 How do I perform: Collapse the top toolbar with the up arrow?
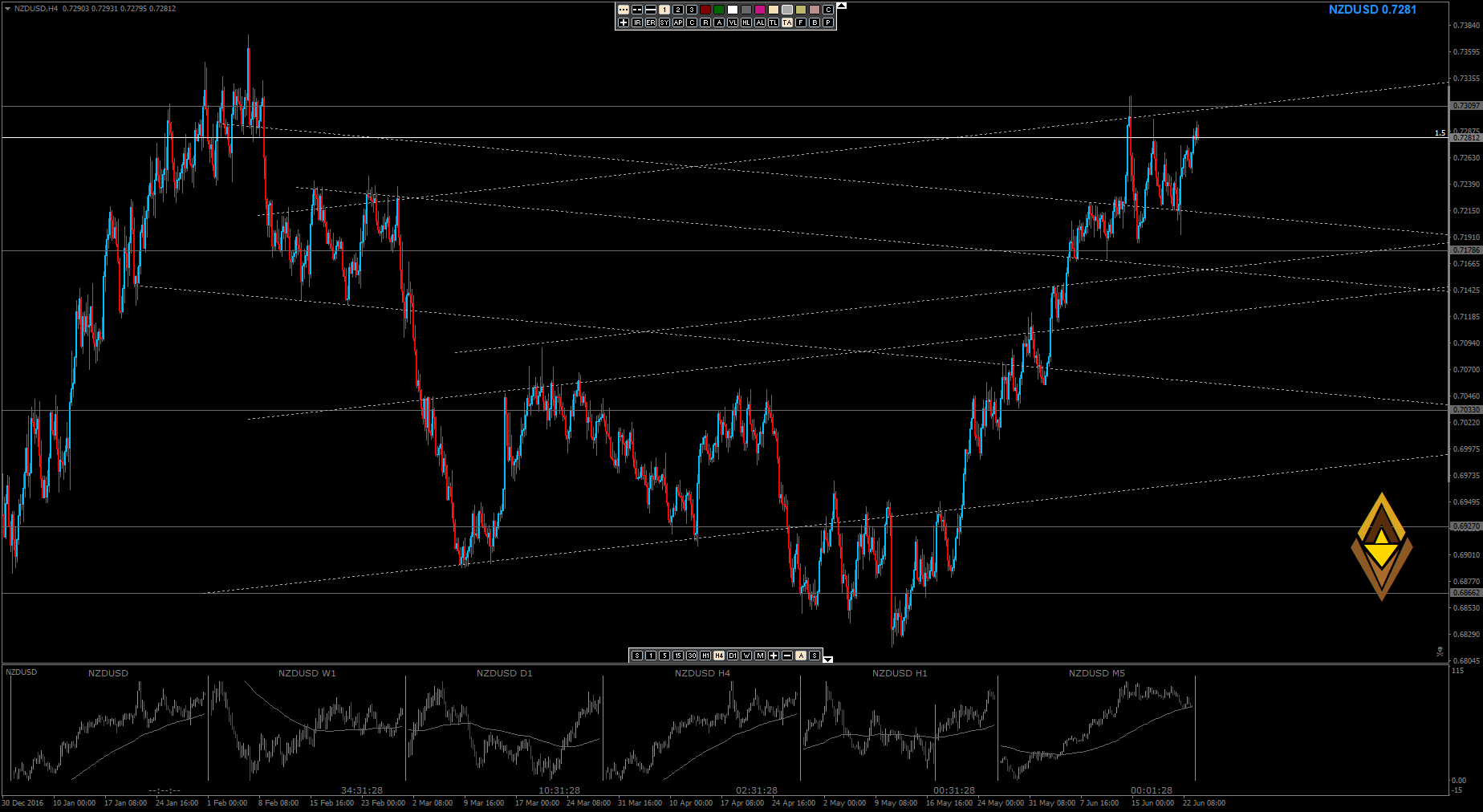[842, 6]
